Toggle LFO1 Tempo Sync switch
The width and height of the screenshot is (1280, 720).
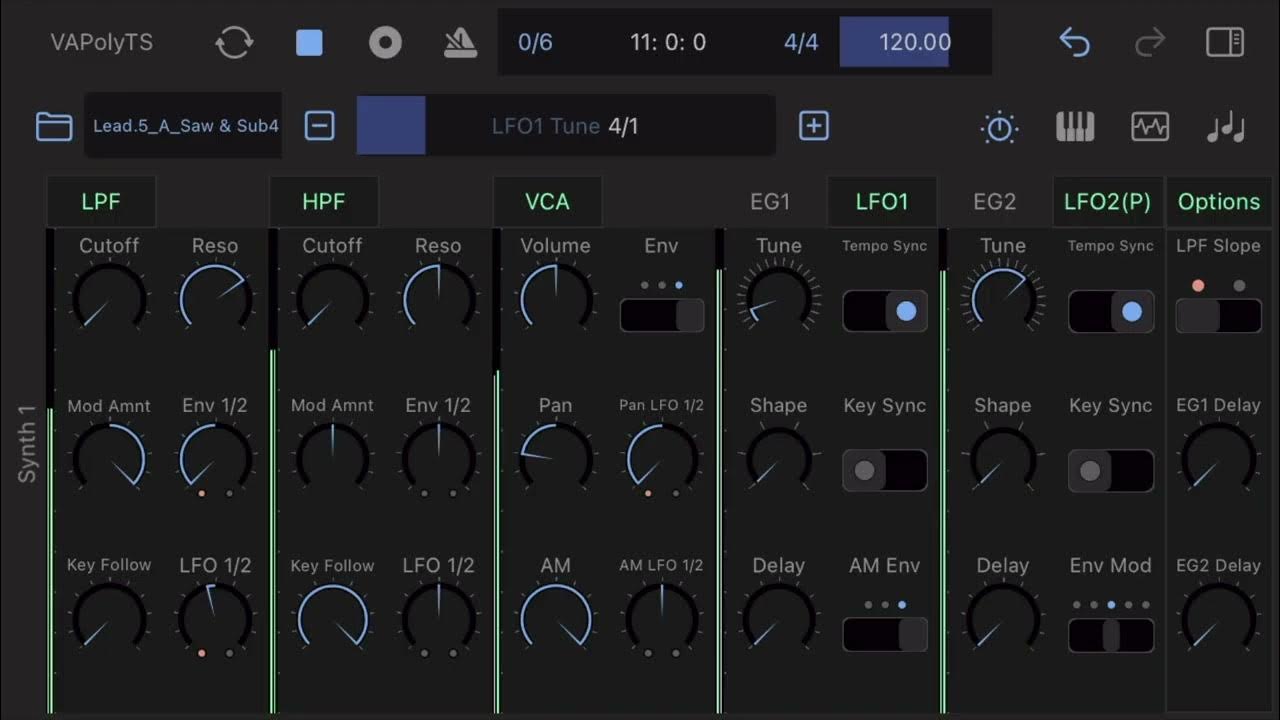click(x=885, y=312)
